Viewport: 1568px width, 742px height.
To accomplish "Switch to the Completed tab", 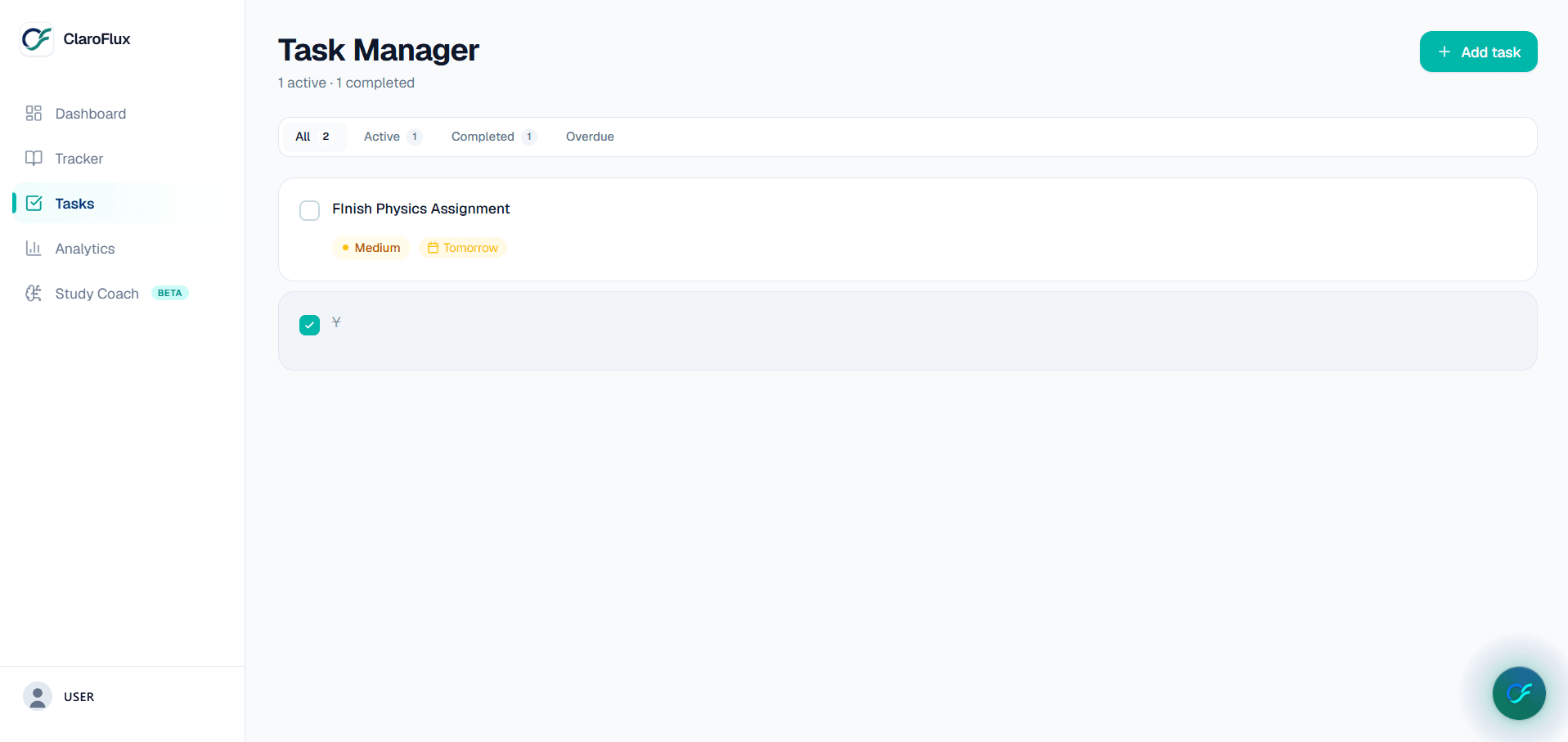I will (x=493, y=137).
